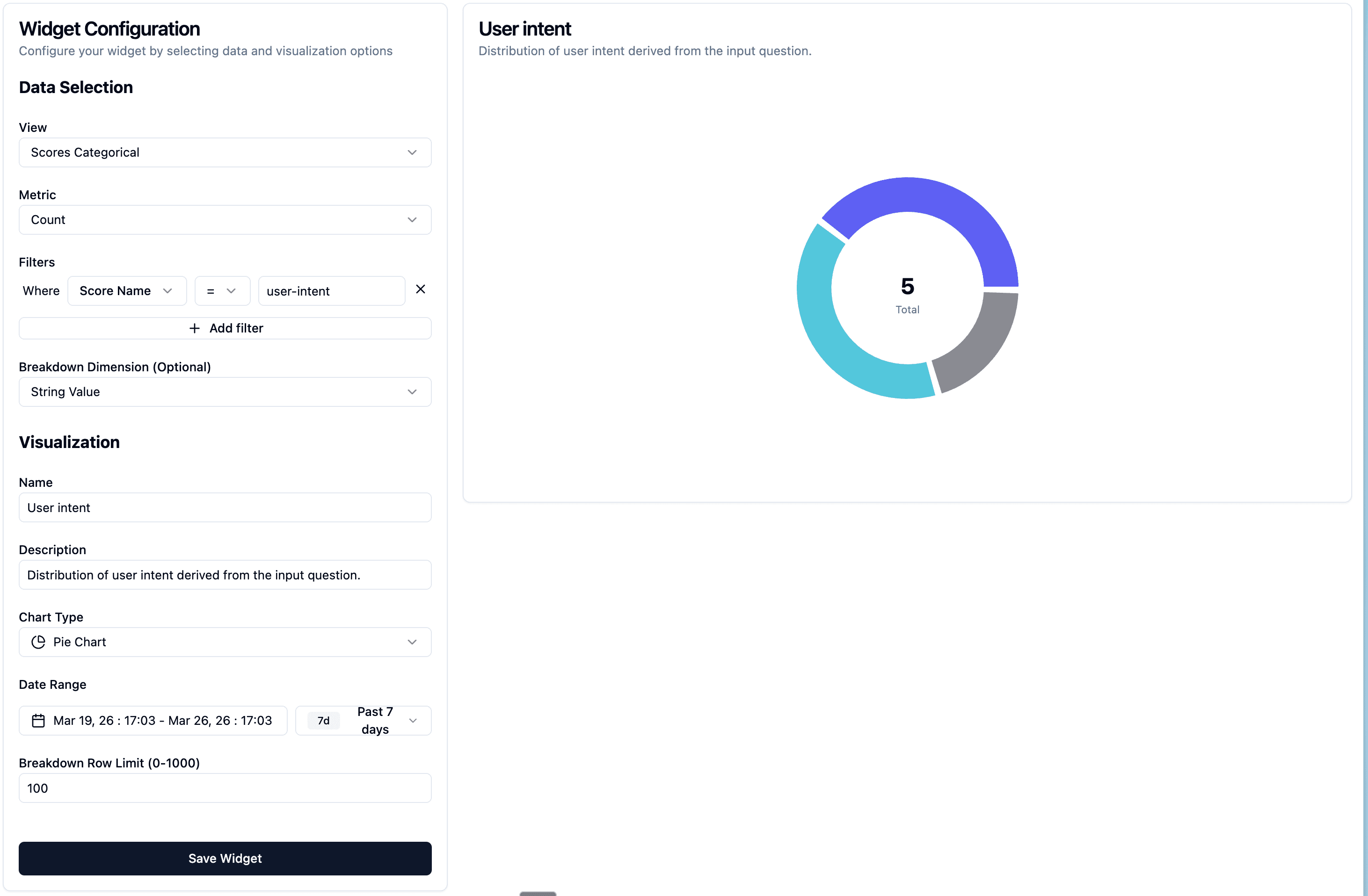Viewport: 1368px width, 896px height.
Task: Click the Save Widget button
Action: [x=225, y=858]
